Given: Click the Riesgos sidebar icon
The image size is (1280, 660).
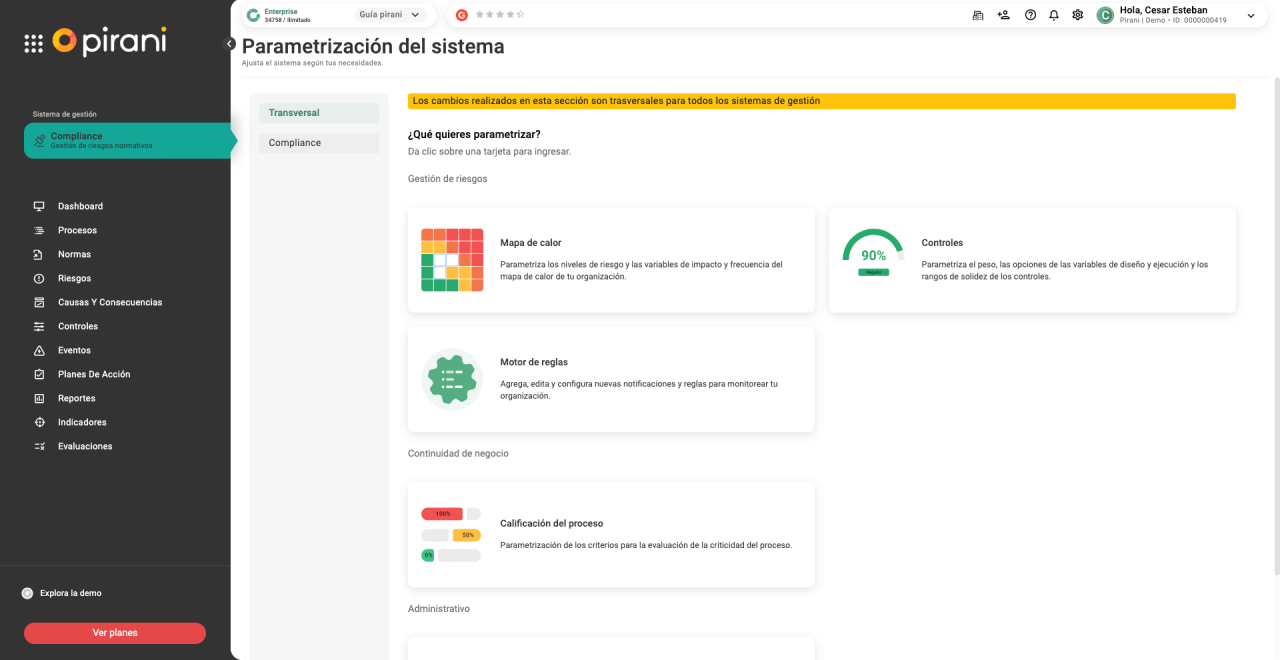Looking at the screenshot, I should (39, 278).
